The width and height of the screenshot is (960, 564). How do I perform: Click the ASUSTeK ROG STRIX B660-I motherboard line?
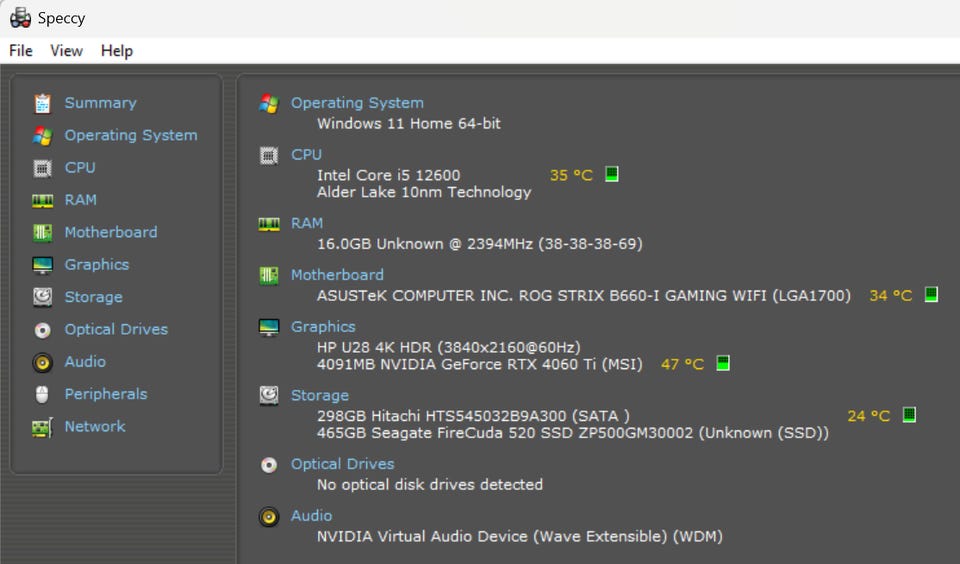click(583, 296)
